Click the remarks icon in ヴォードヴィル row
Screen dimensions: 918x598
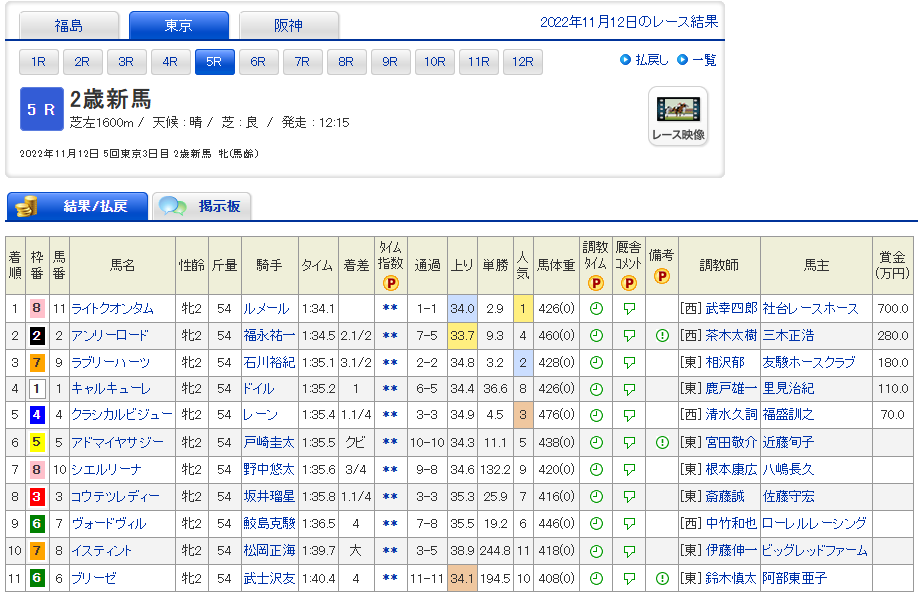coord(662,524)
